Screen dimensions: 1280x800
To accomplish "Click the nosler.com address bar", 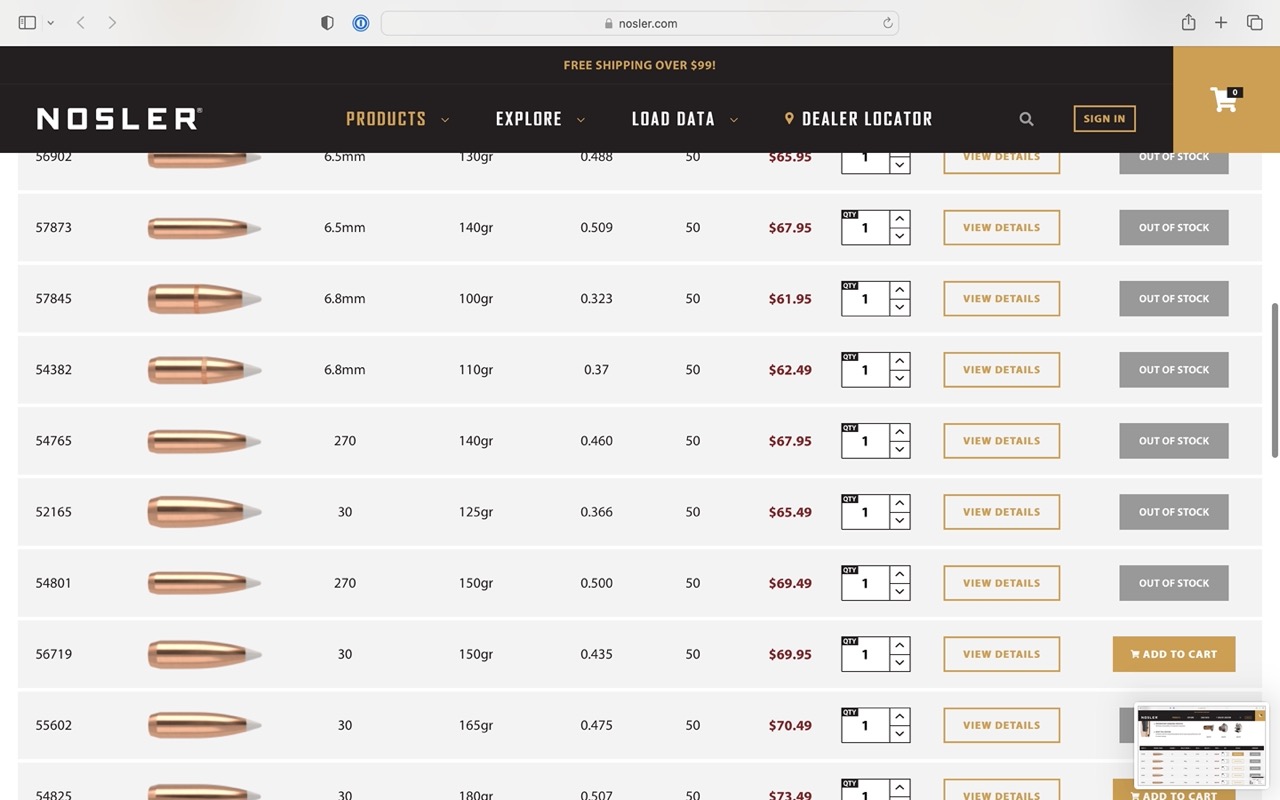I will pyautogui.click(x=640, y=23).
